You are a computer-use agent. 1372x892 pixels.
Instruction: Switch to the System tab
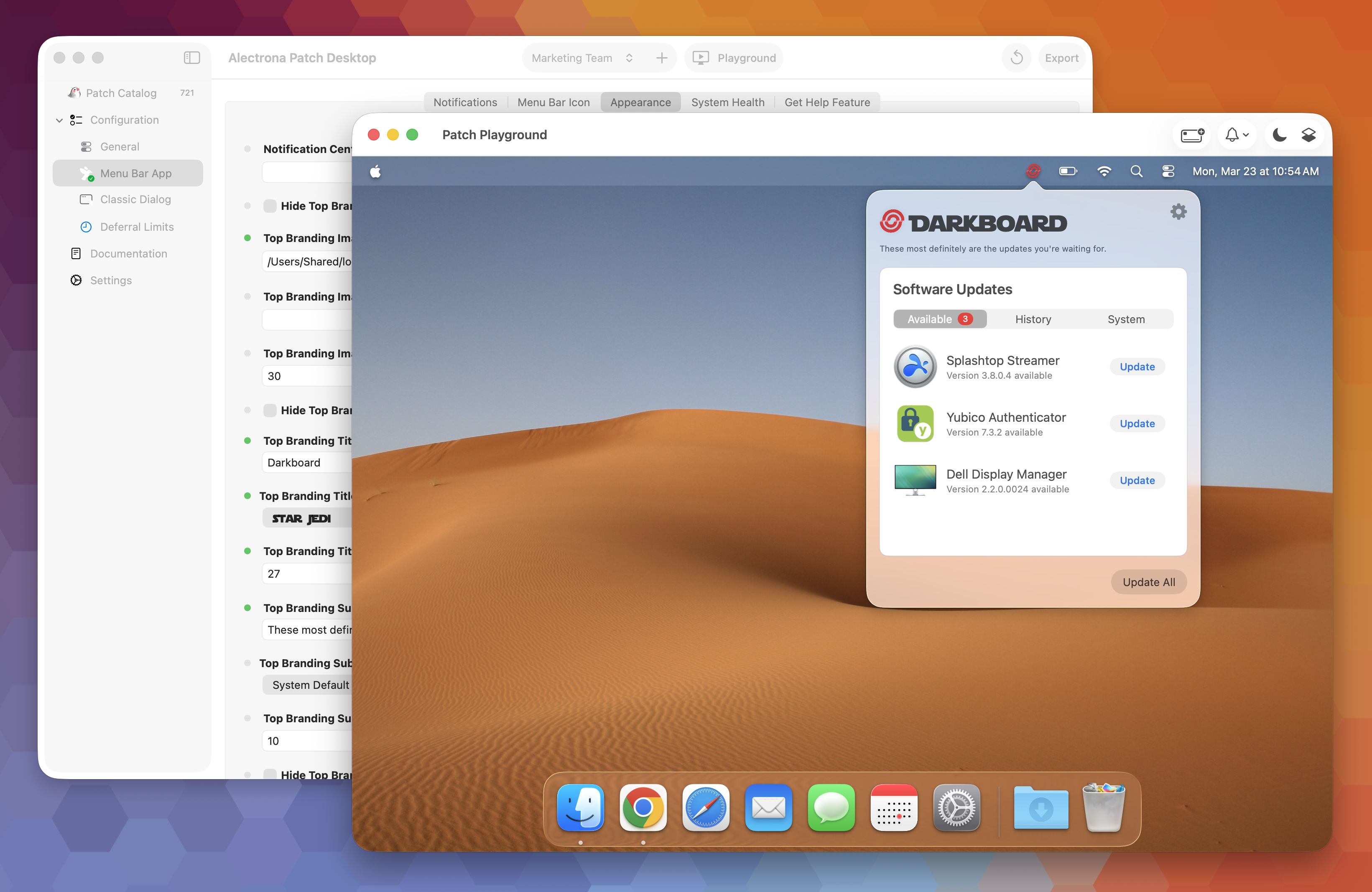pyautogui.click(x=1126, y=319)
